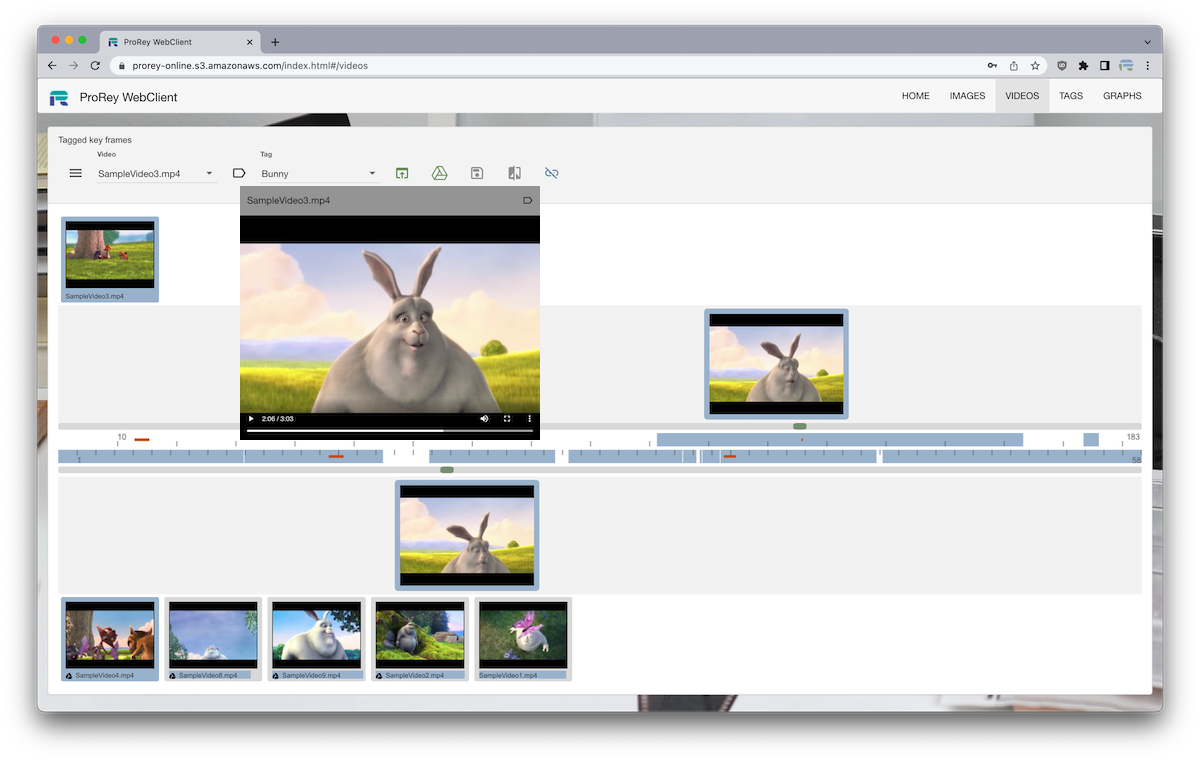This screenshot has height=761, width=1200.
Task: Select the SampleVideo3.mp4 thumbnail at top left
Action: [110, 259]
